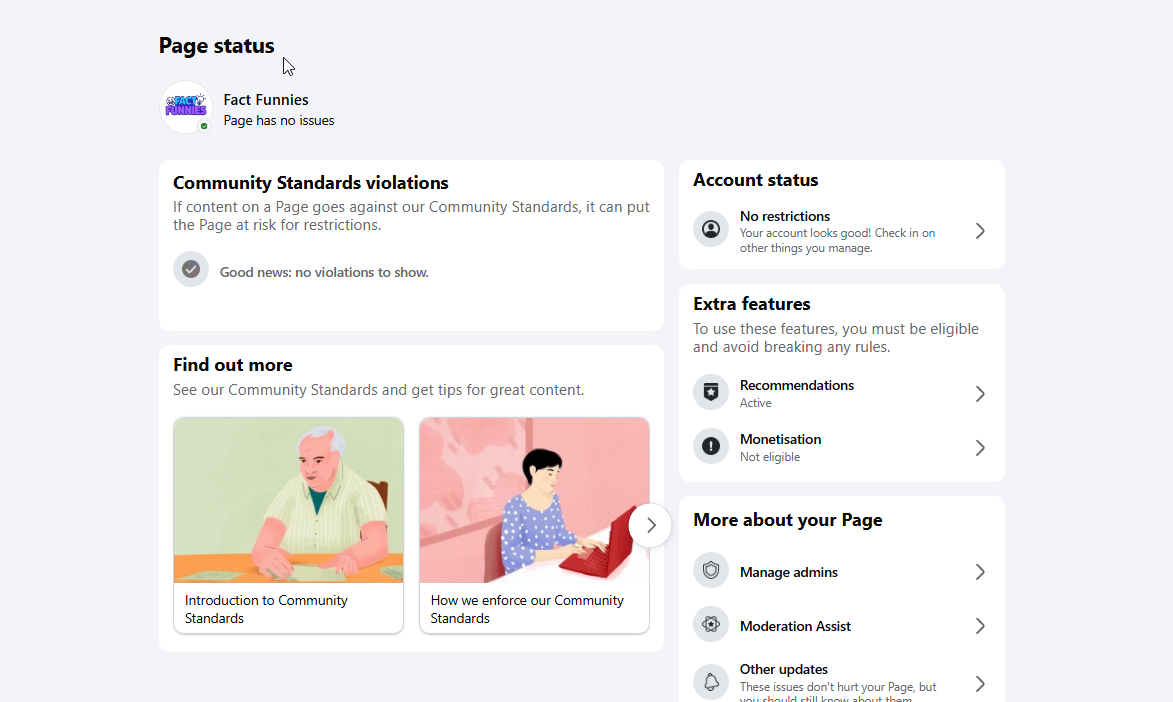Expand the Monetisation chevron arrow

click(x=980, y=448)
